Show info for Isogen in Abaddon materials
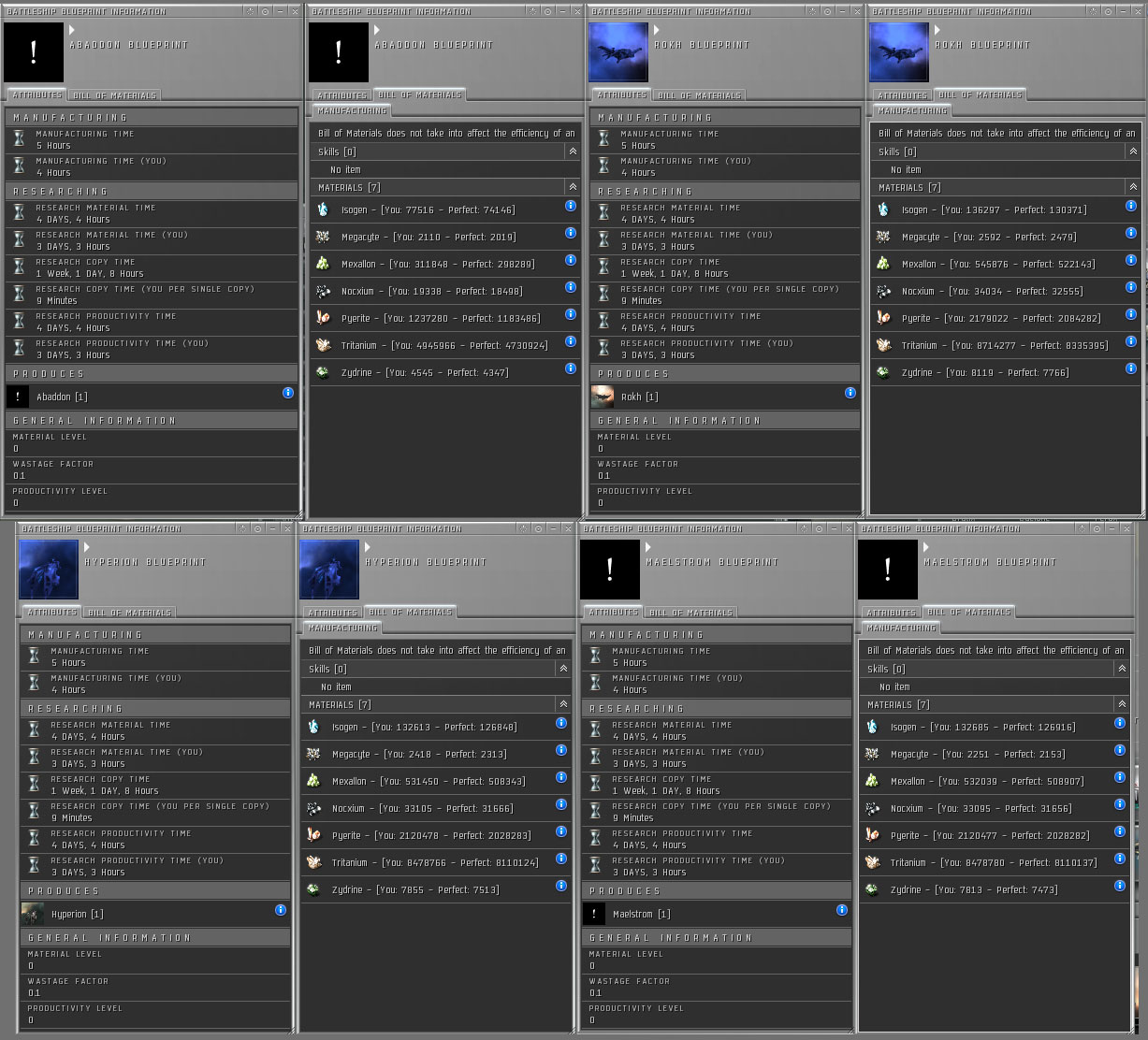 pyautogui.click(x=571, y=206)
